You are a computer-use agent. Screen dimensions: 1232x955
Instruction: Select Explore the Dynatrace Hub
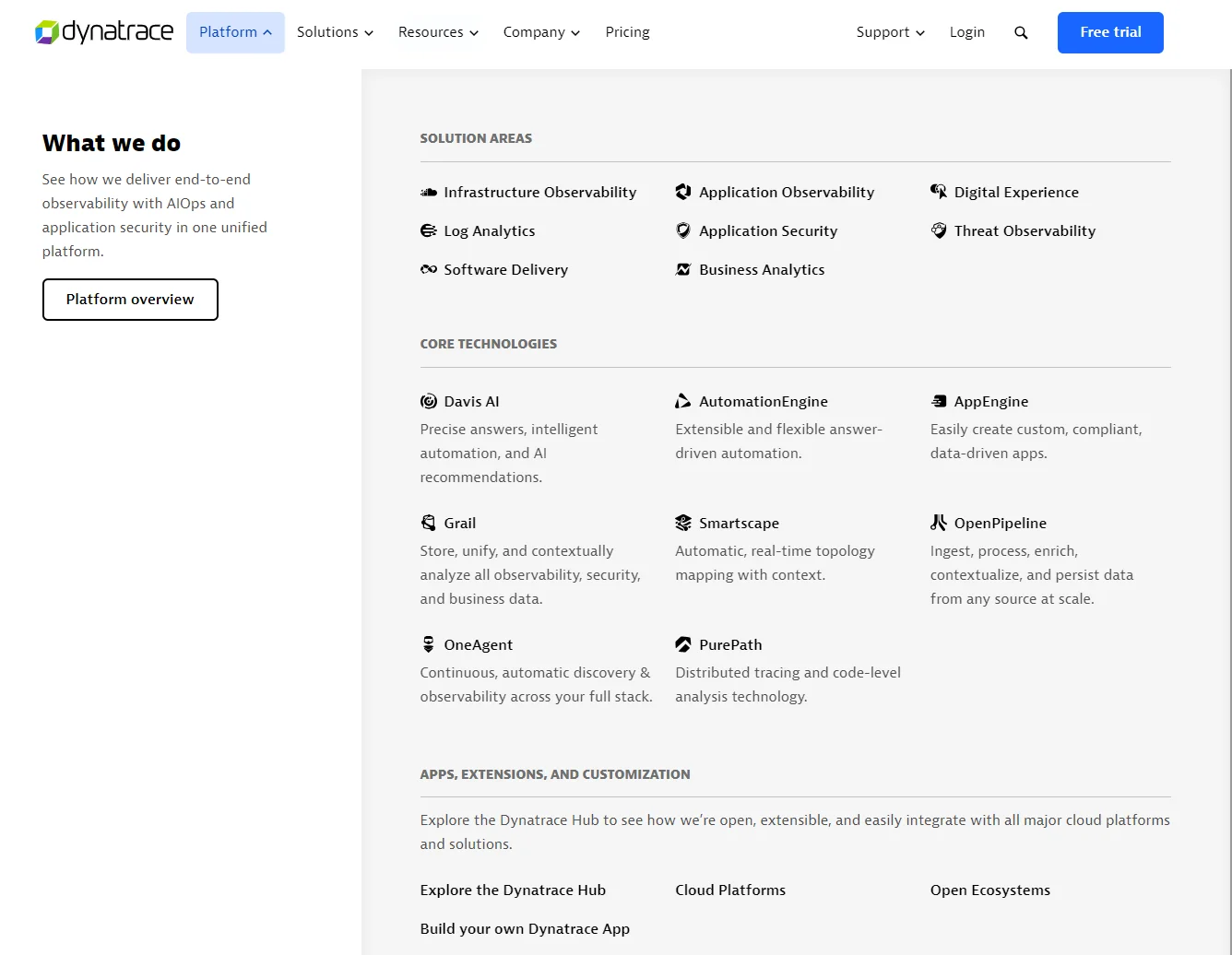coord(513,890)
